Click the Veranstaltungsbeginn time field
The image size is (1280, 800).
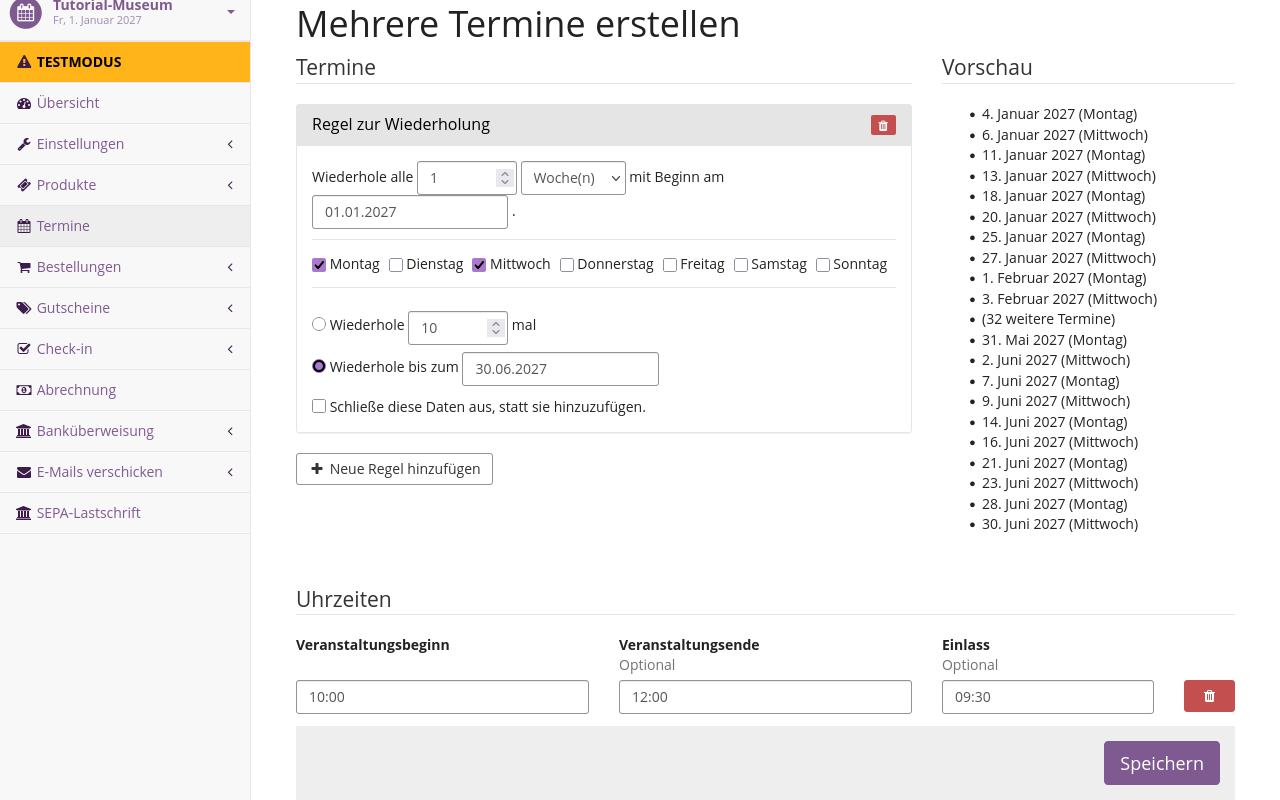coord(442,697)
